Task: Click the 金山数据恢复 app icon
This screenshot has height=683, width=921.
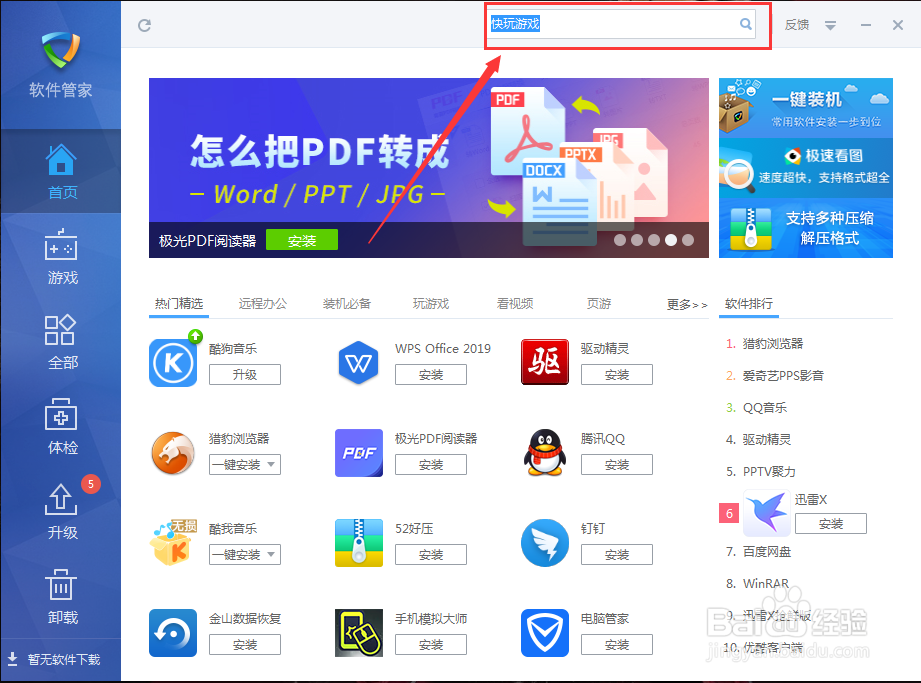Action: [173, 632]
